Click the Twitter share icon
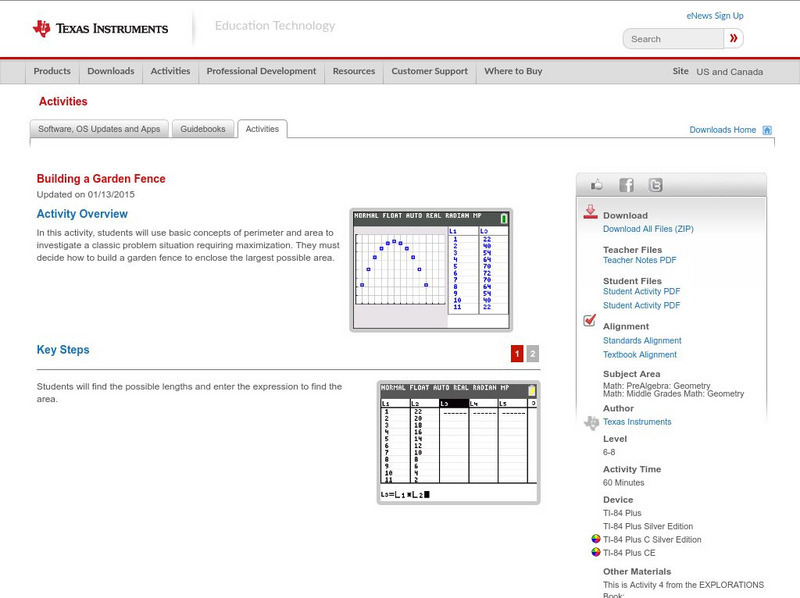The image size is (800, 598). point(655,185)
